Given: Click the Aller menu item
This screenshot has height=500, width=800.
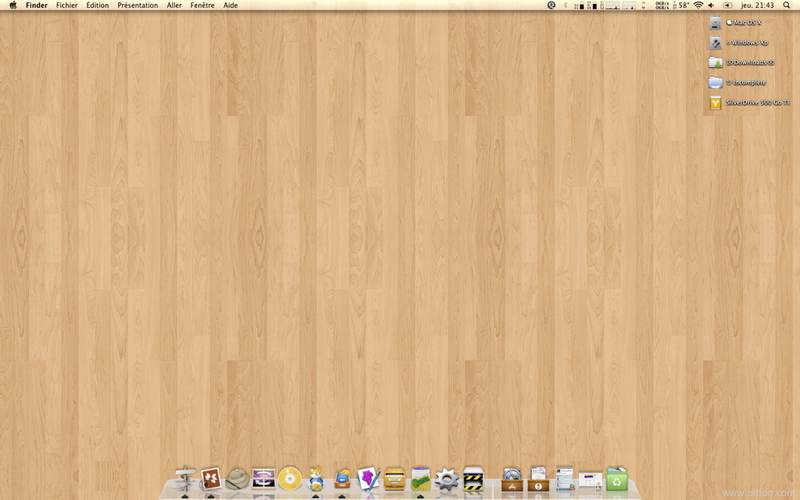Looking at the screenshot, I should click(174, 5).
